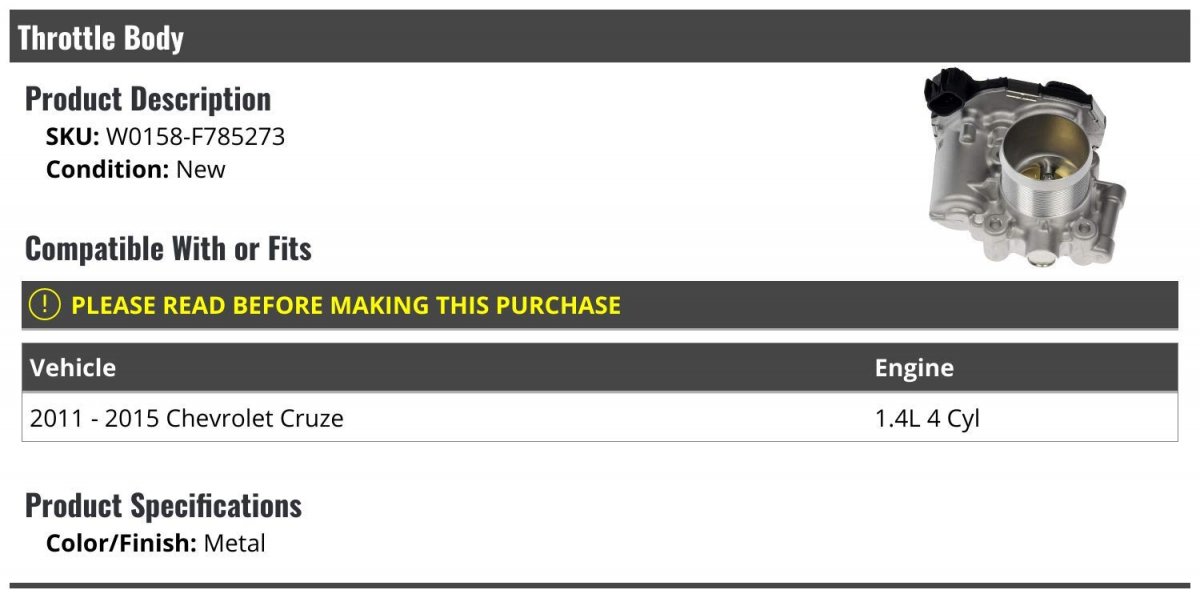This screenshot has width=1200, height=598.
Task: Click the Vehicle column header
Action: click(x=73, y=368)
